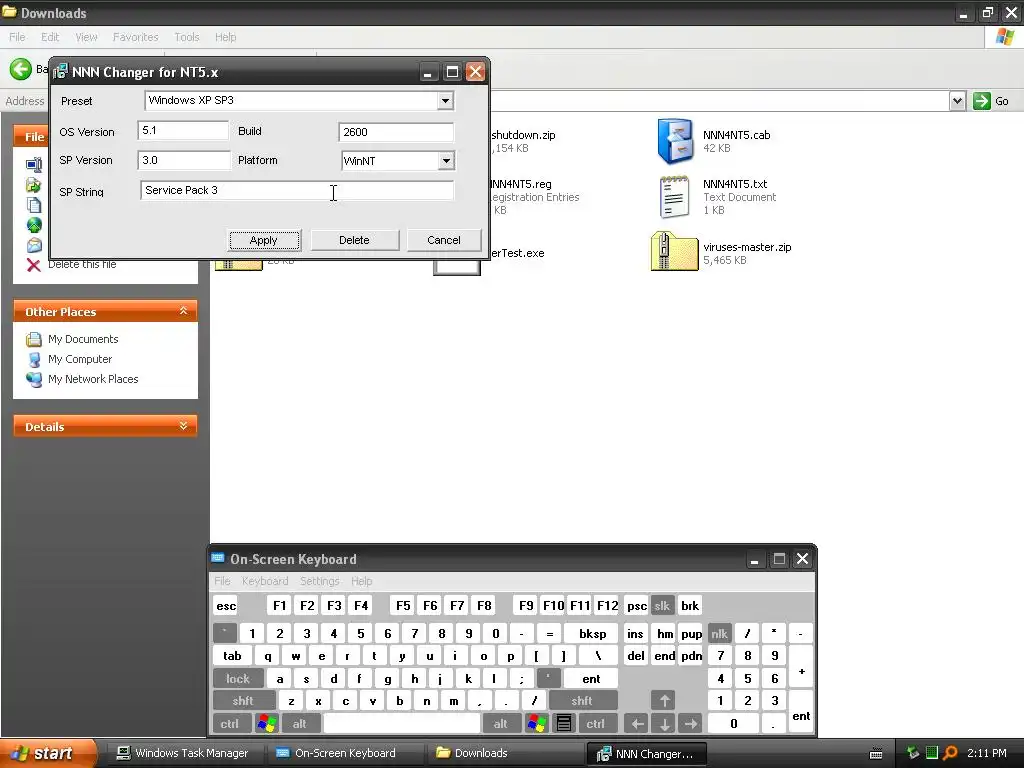Image resolution: width=1024 pixels, height=768 pixels.
Task: Open My Network Places link
Action: coord(93,379)
